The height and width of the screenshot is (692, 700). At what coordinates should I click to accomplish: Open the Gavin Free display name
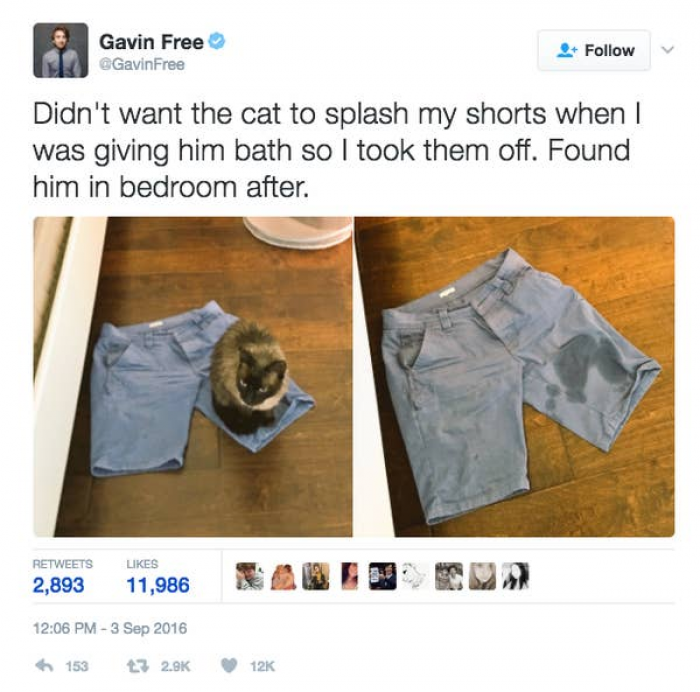click(151, 42)
